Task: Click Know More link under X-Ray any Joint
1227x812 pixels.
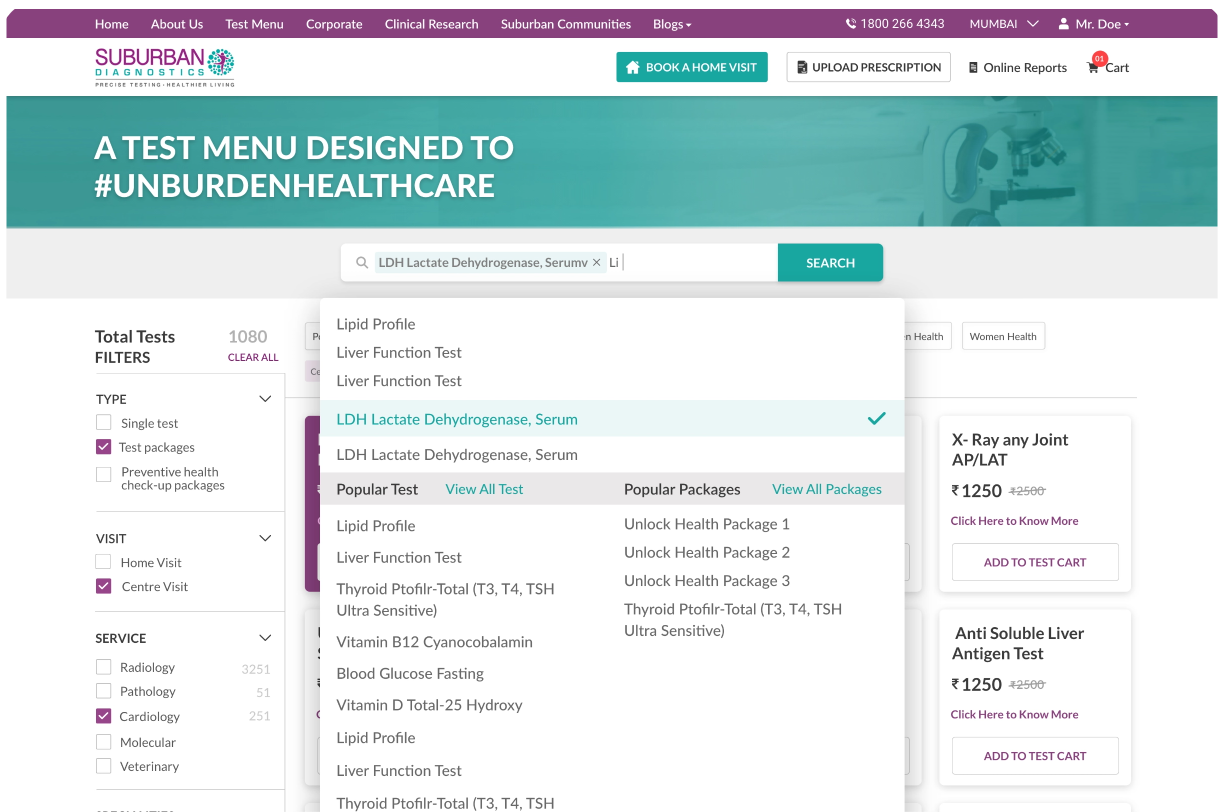Action: pyautogui.click(x=1014, y=521)
